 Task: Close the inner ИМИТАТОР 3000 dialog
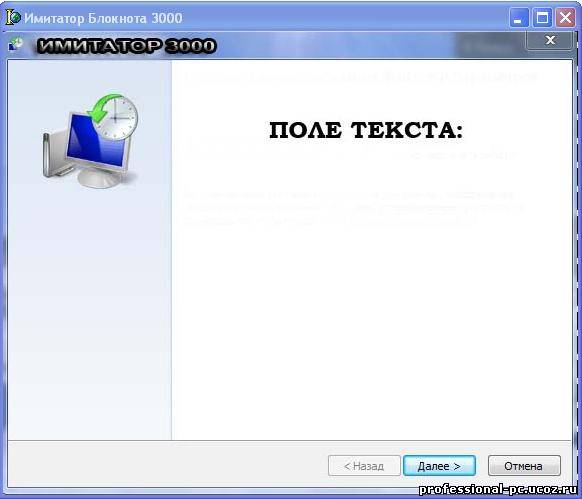pyautogui.click(x=550, y=40)
